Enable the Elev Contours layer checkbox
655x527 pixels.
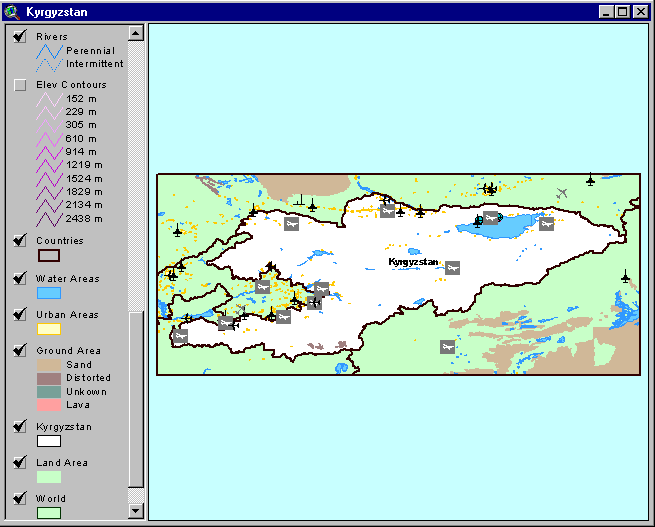(20, 85)
